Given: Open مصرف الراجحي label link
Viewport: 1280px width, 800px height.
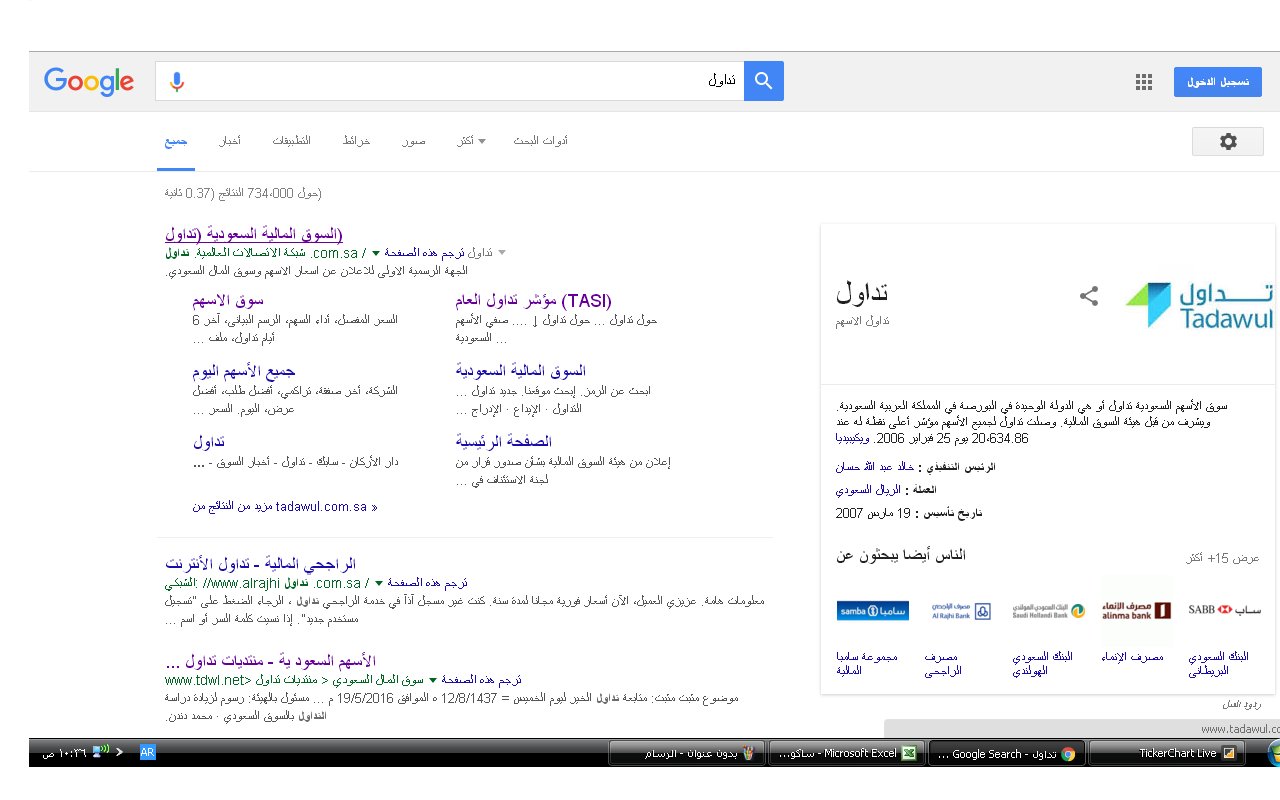Looking at the screenshot, I should tap(943, 664).
